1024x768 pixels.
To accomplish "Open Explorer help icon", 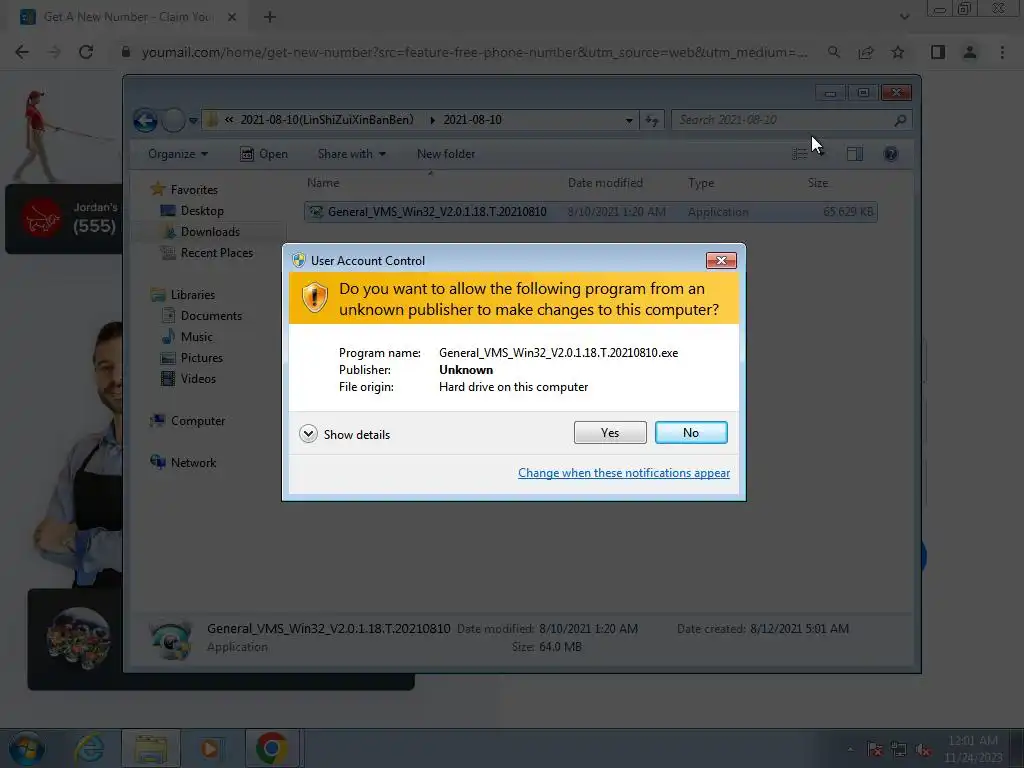I will click(891, 154).
